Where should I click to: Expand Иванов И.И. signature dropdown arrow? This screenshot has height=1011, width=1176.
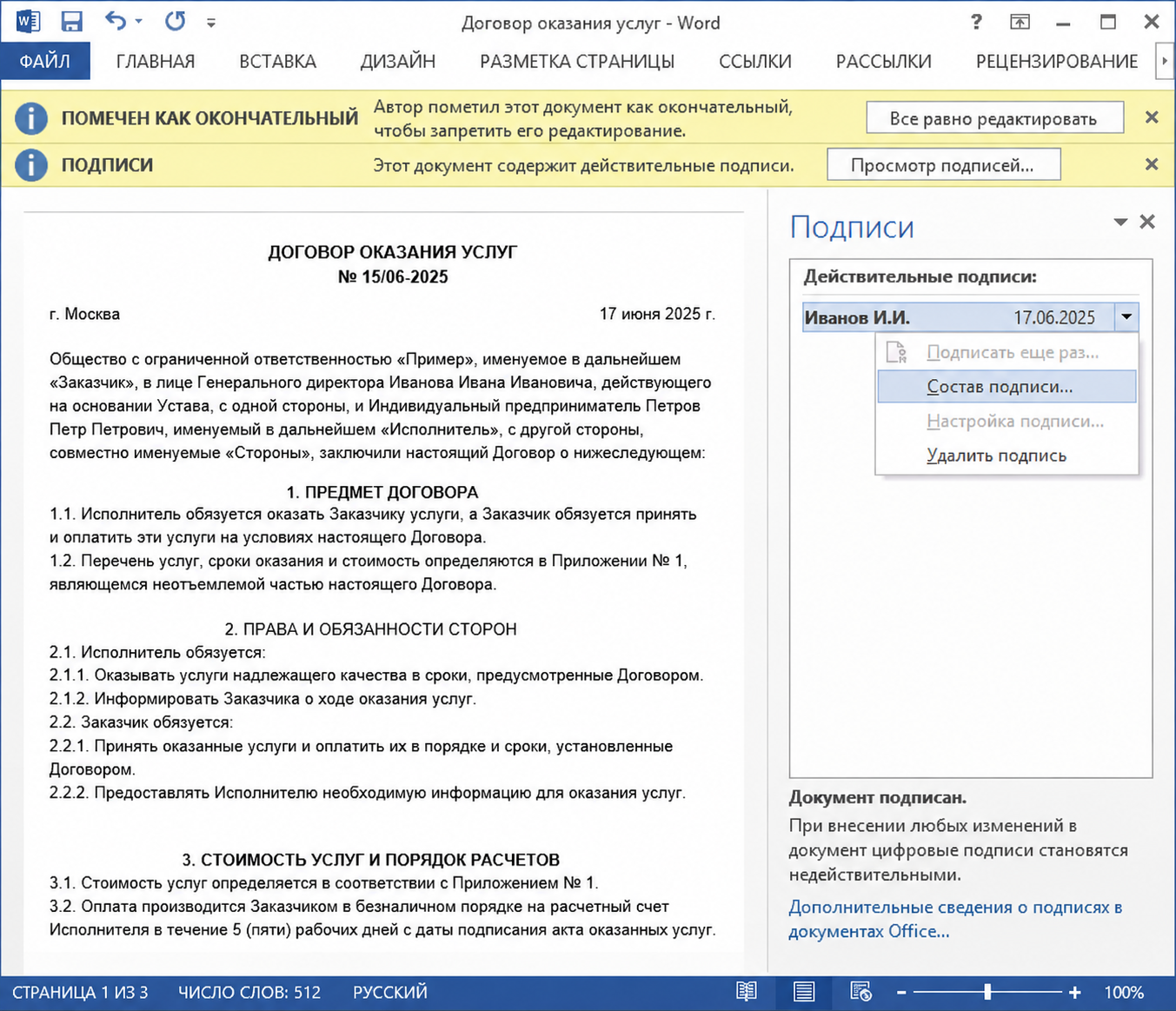click(1126, 316)
